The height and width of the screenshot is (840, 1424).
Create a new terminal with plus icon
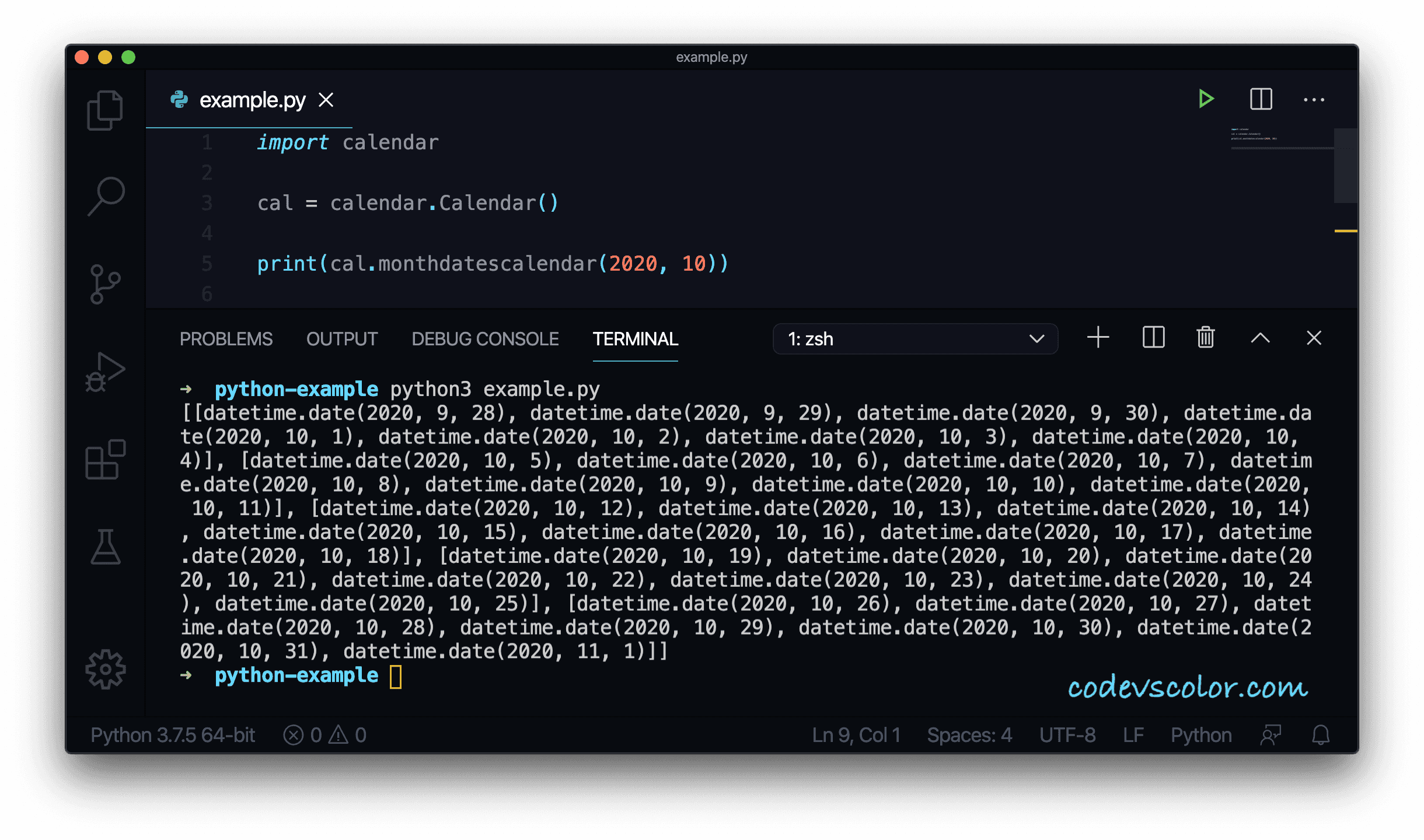coord(1098,338)
